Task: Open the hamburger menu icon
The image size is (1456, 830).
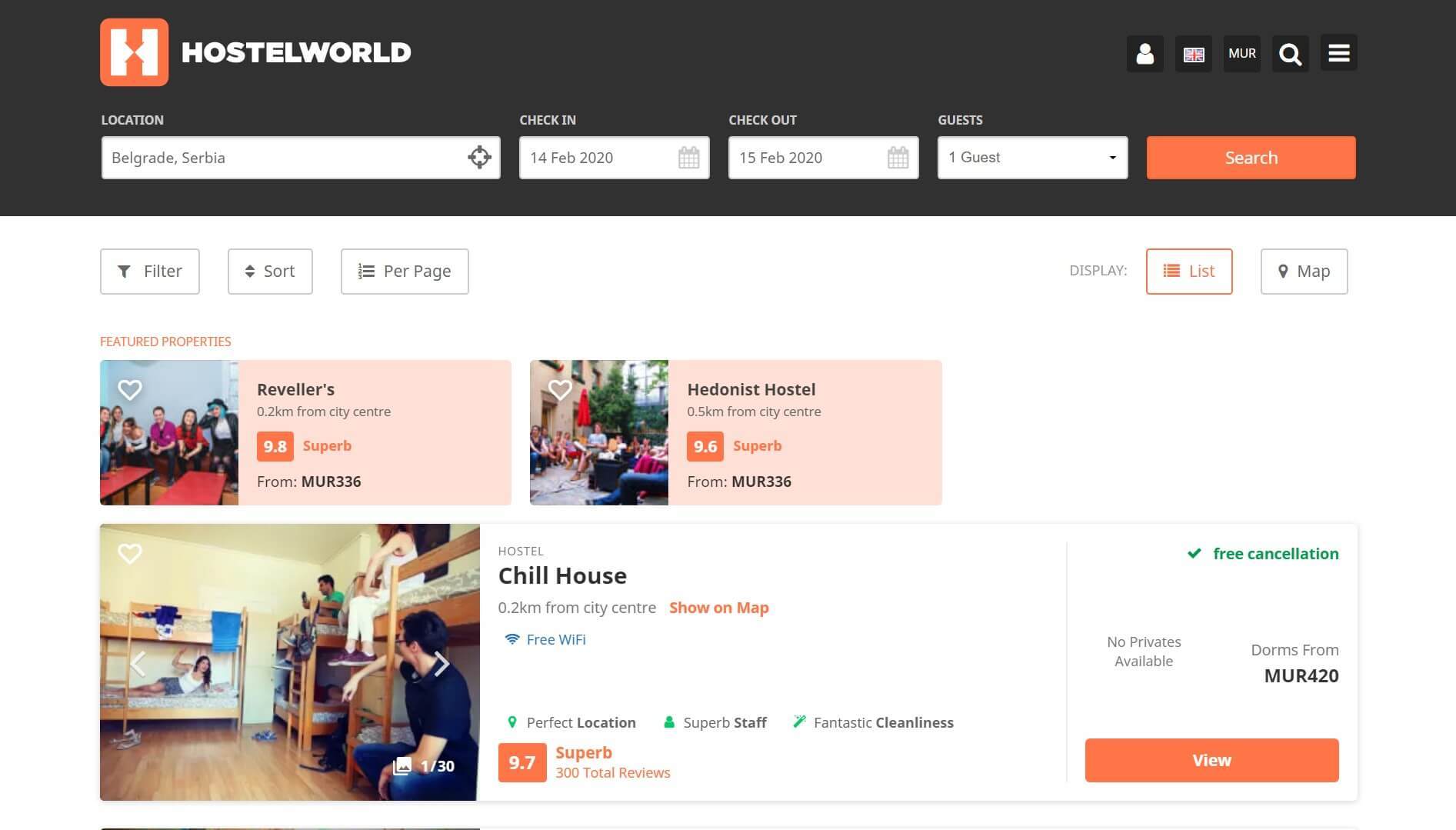Action: tap(1338, 53)
